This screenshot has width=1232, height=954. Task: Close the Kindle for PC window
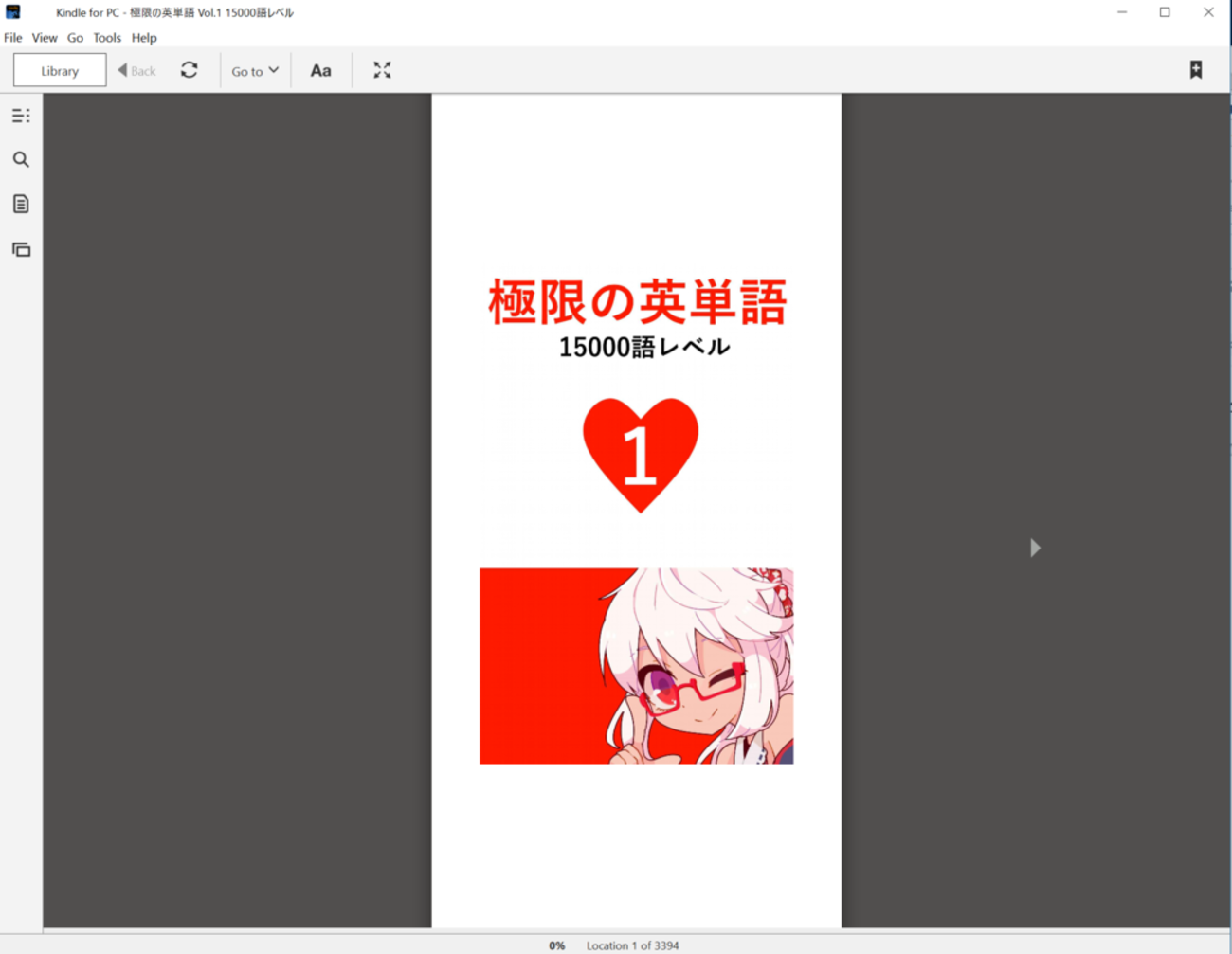(x=1208, y=12)
